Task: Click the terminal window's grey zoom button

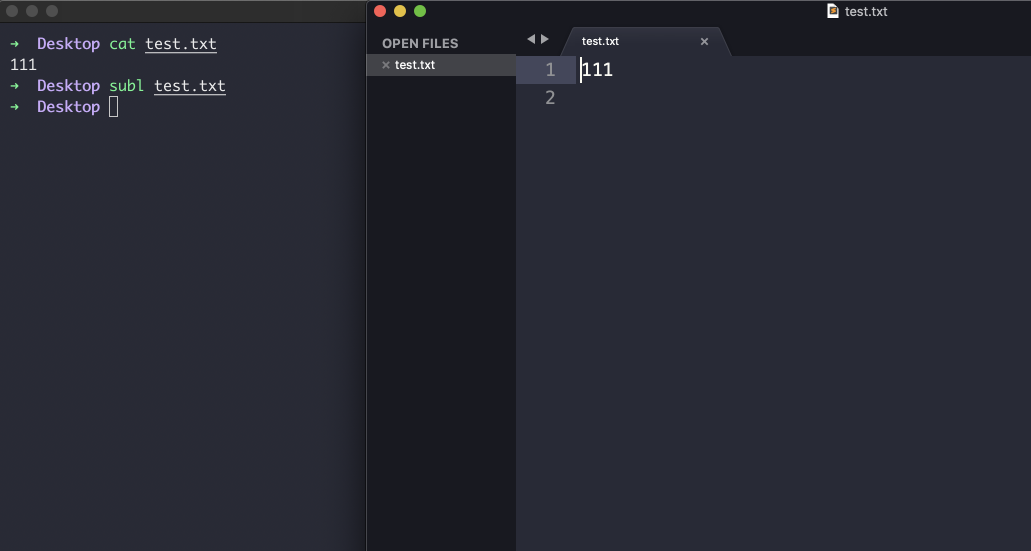Action: point(52,11)
